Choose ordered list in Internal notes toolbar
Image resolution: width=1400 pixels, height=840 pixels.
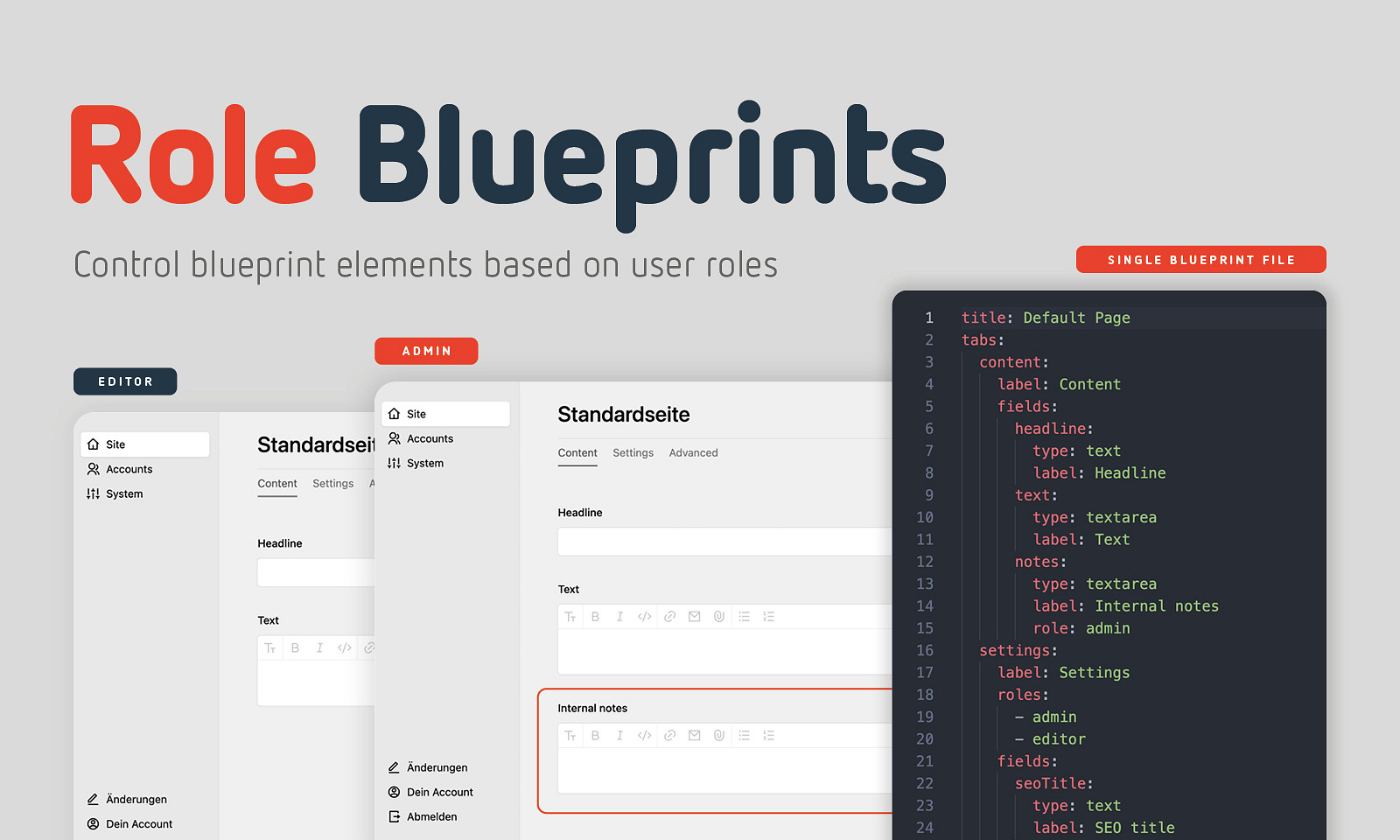(768, 736)
